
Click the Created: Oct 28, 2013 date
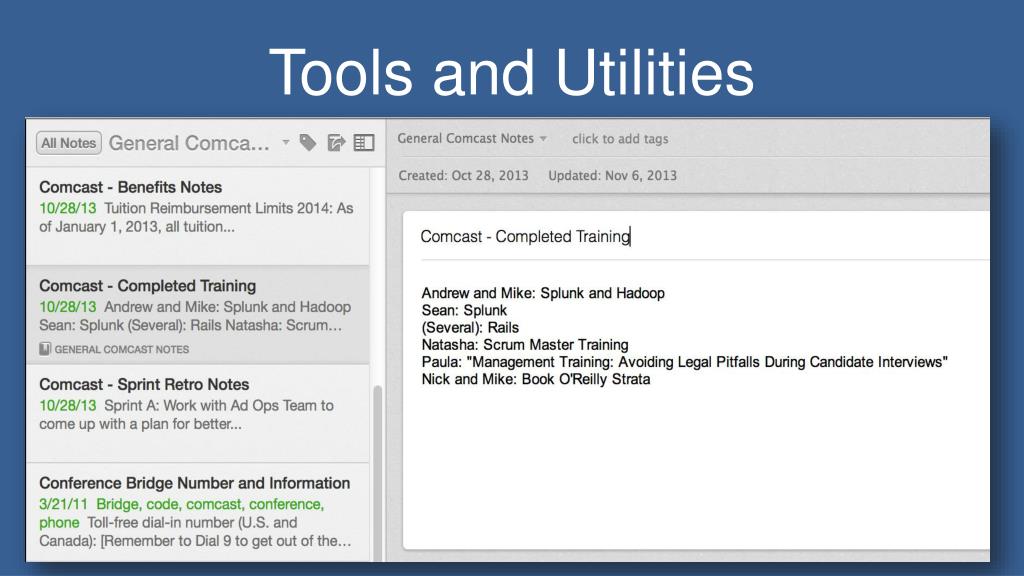pyautogui.click(x=463, y=175)
